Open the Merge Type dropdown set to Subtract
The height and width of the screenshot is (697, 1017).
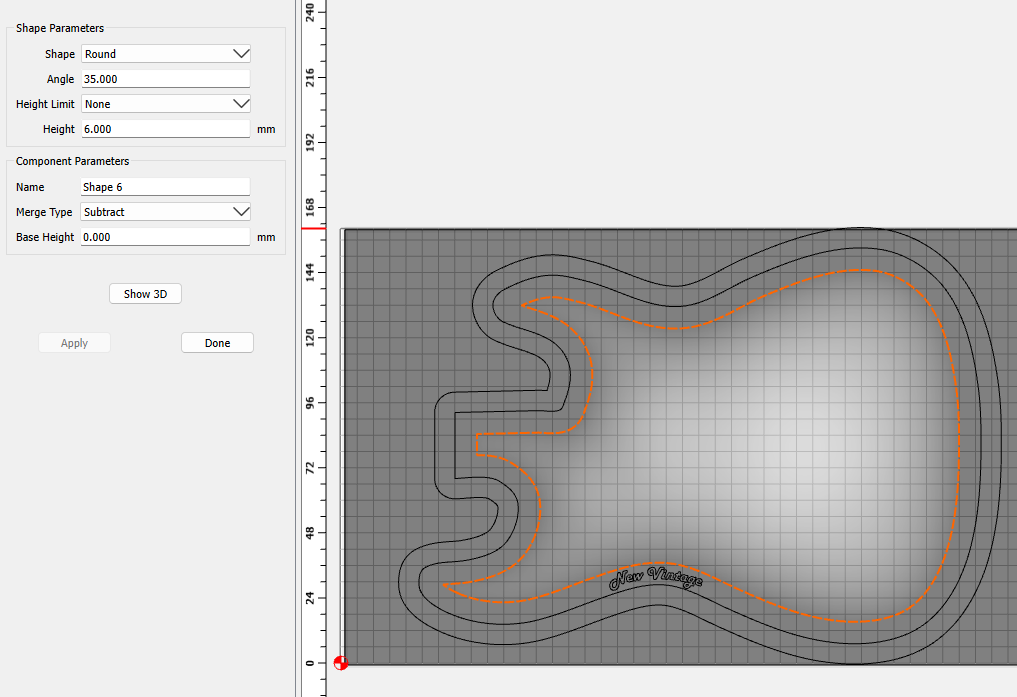[x=165, y=212]
